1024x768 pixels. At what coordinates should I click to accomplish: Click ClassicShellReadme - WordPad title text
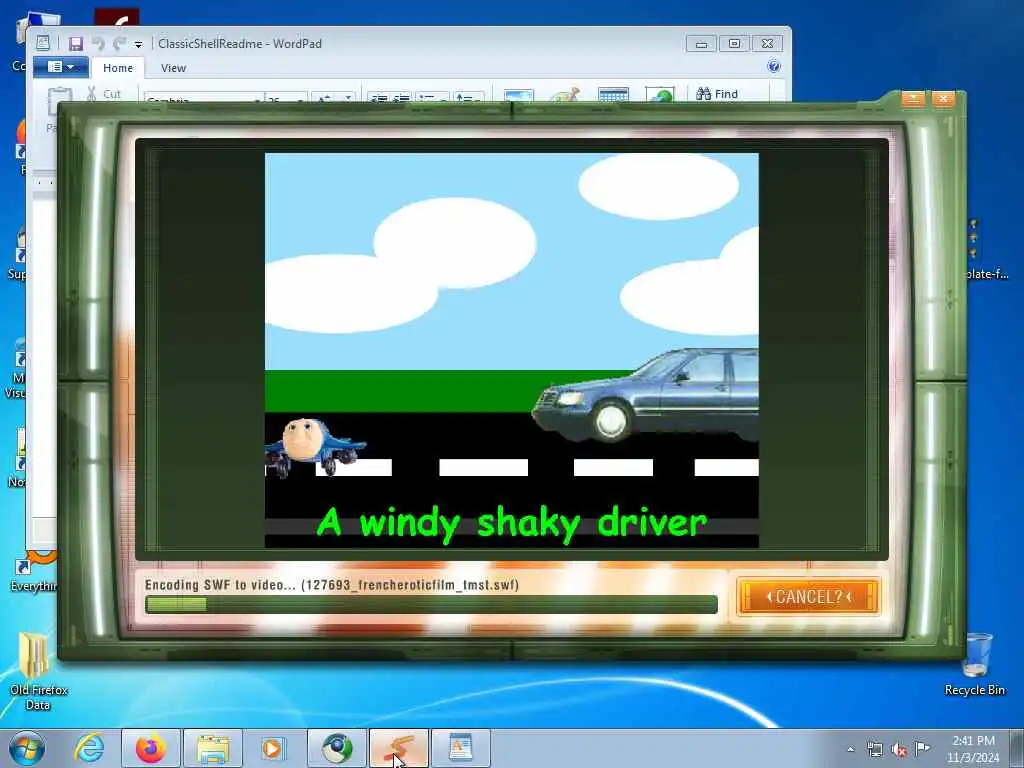(240, 44)
